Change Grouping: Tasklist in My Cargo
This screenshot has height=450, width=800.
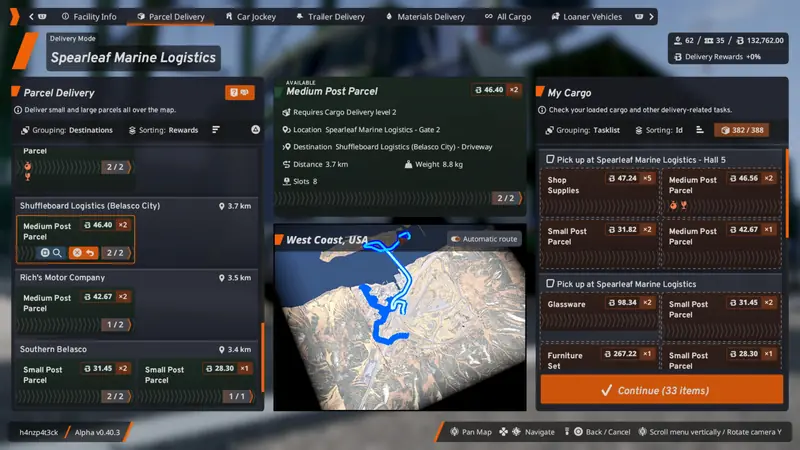click(x=582, y=130)
